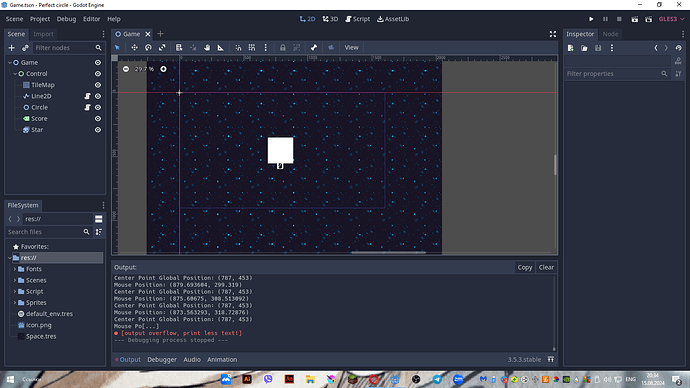Viewport: 690px width, 388px height.
Task: Open GLES3 renderer dropdown
Action: [x=672, y=19]
